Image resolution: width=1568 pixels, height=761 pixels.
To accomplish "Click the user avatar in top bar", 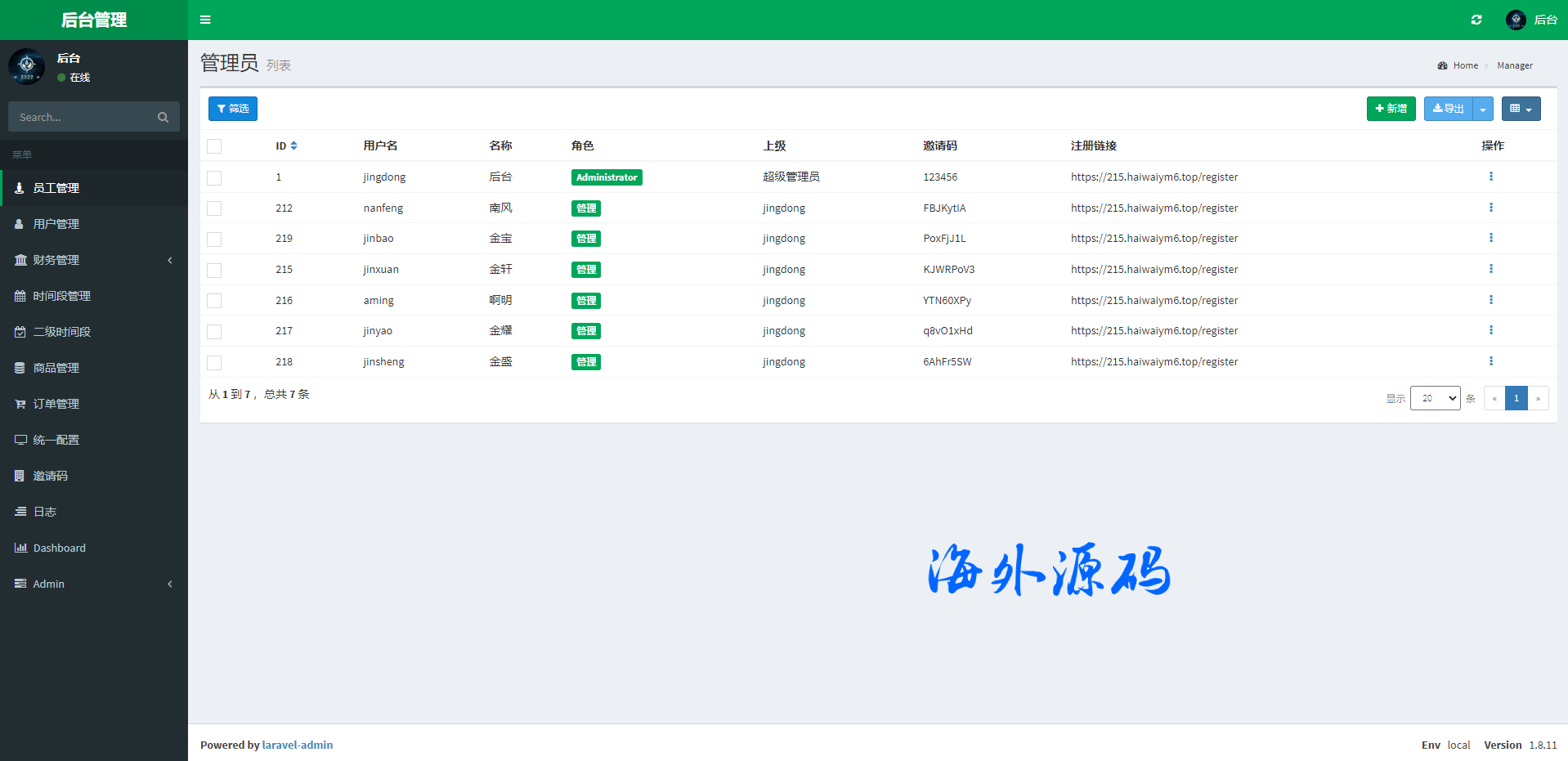I will (x=1515, y=20).
